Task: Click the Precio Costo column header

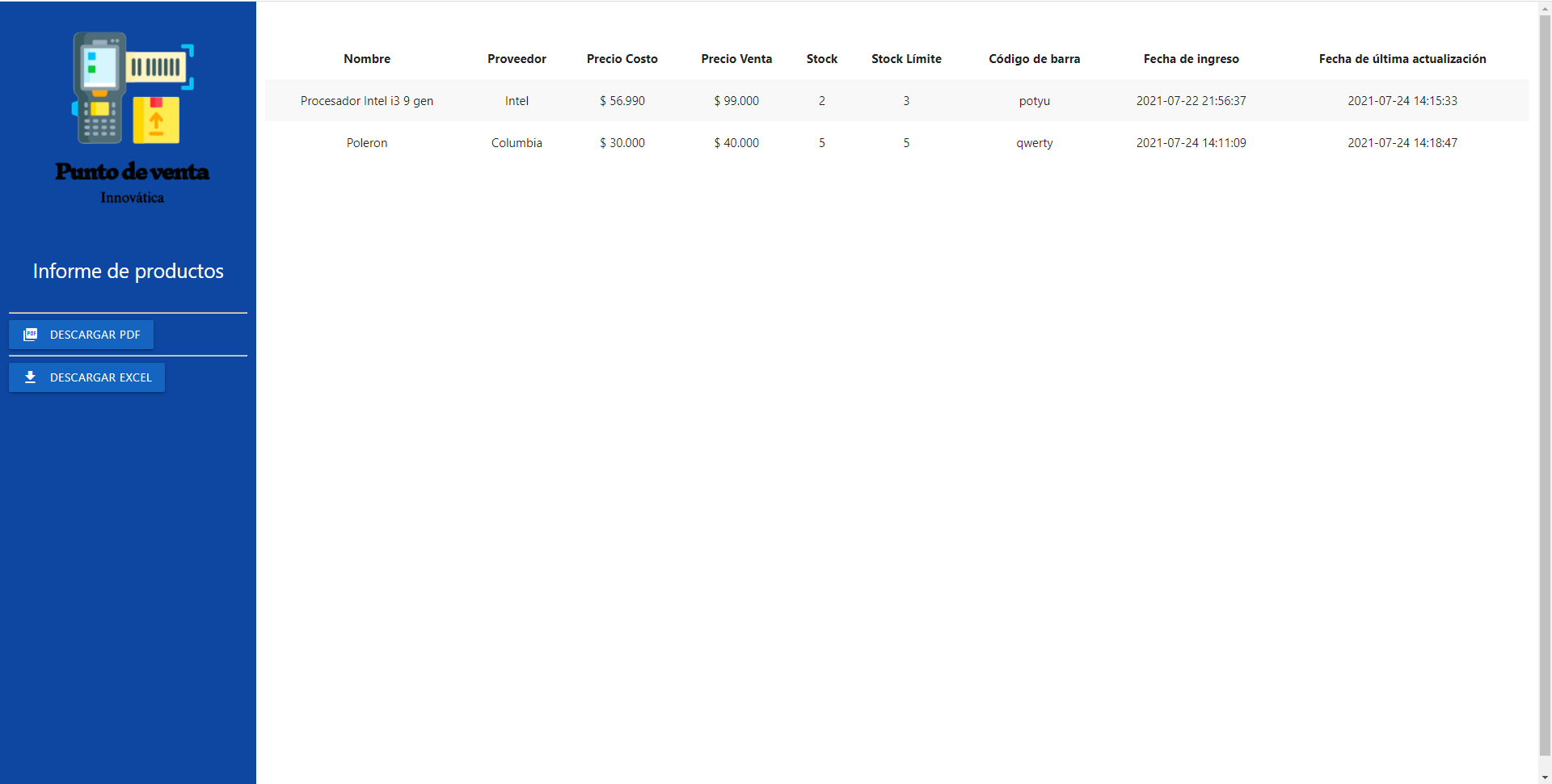Action: (x=622, y=59)
